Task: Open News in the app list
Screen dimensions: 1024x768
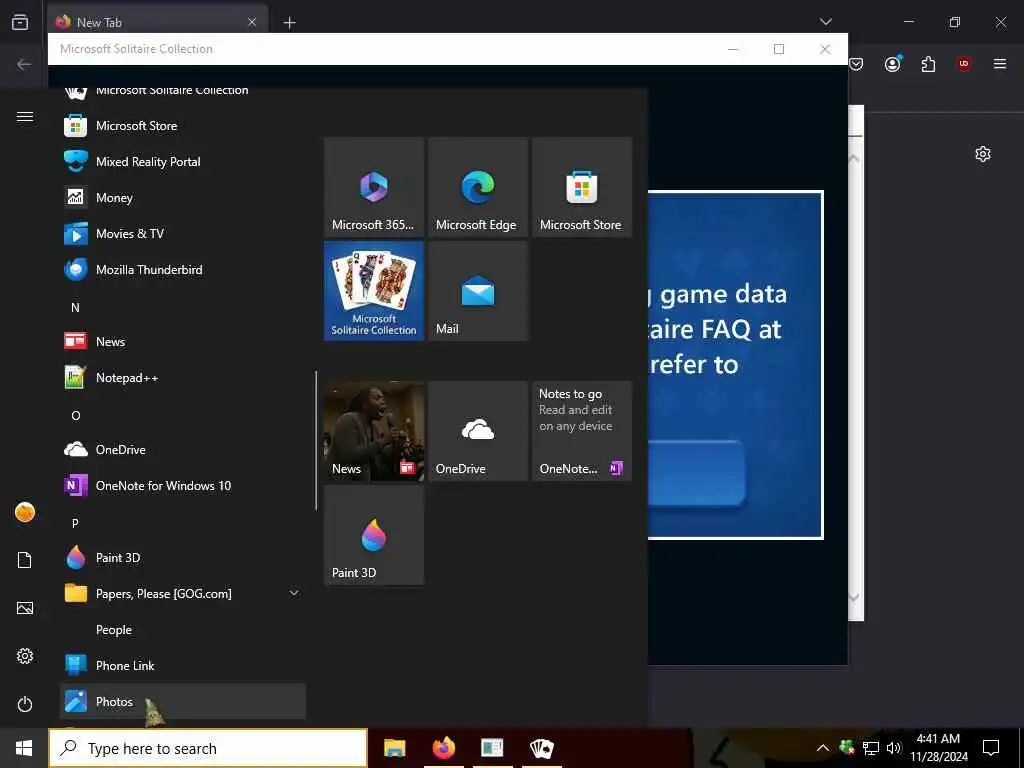Action: coord(182,341)
